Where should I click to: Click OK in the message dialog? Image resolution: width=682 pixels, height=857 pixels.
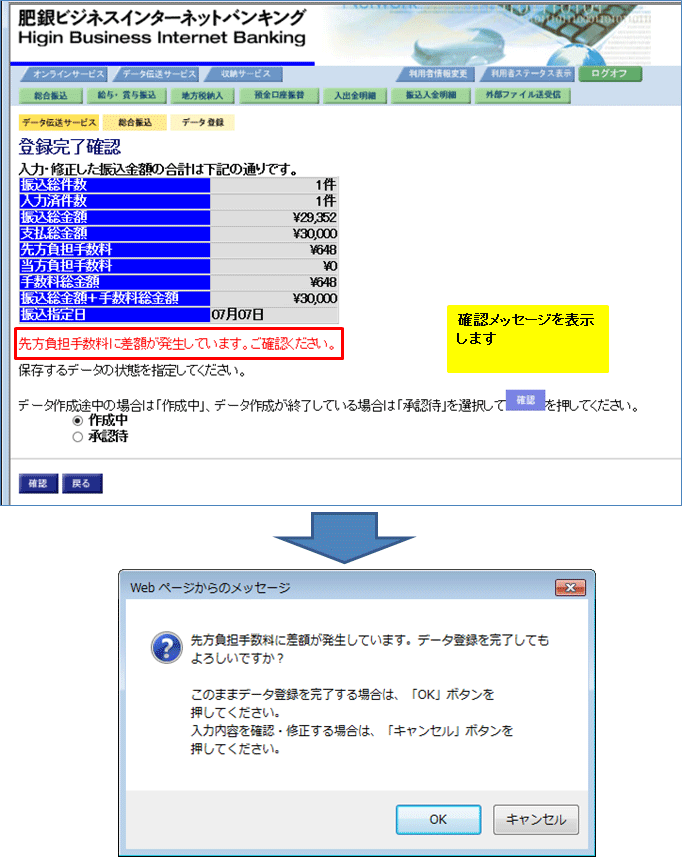pos(438,819)
